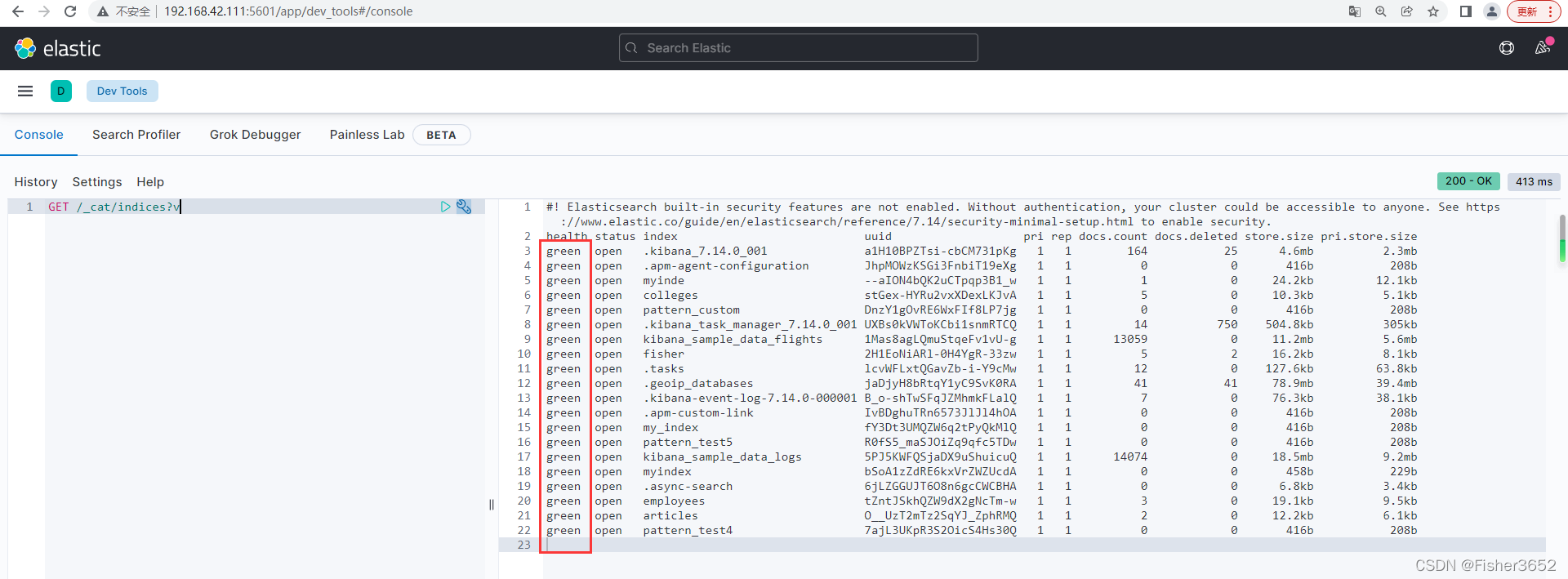Screen dimensions: 1568x579
Task: Focus the Search Elastic field
Action: tap(798, 48)
